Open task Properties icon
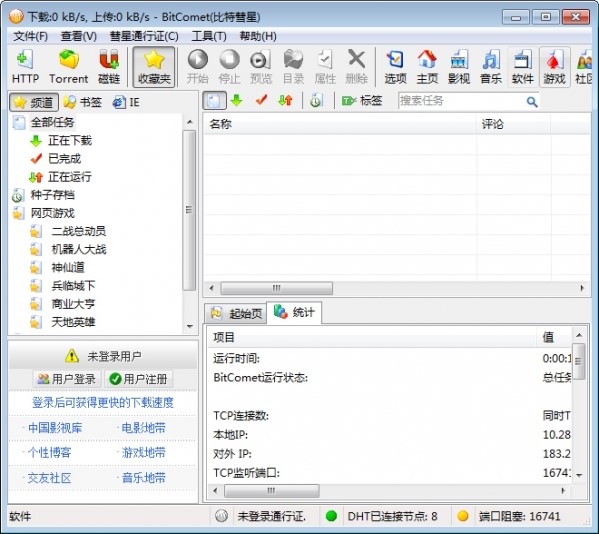 [325, 67]
